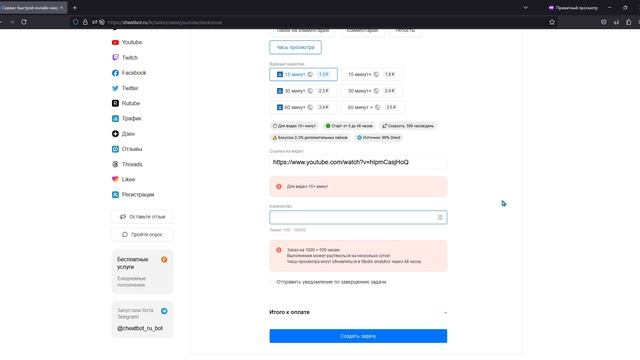Click the Ссылка на видео URL field
The width and height of the screenshot is (640, 360).
pyautogui.click(x=358, y=162)
